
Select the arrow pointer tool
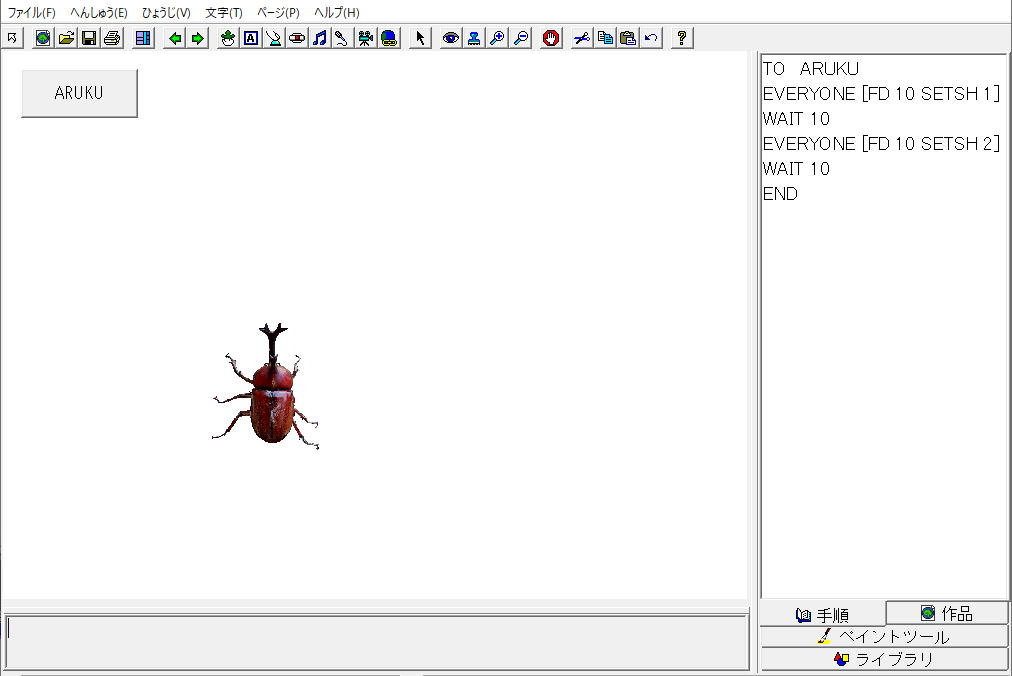420,38
